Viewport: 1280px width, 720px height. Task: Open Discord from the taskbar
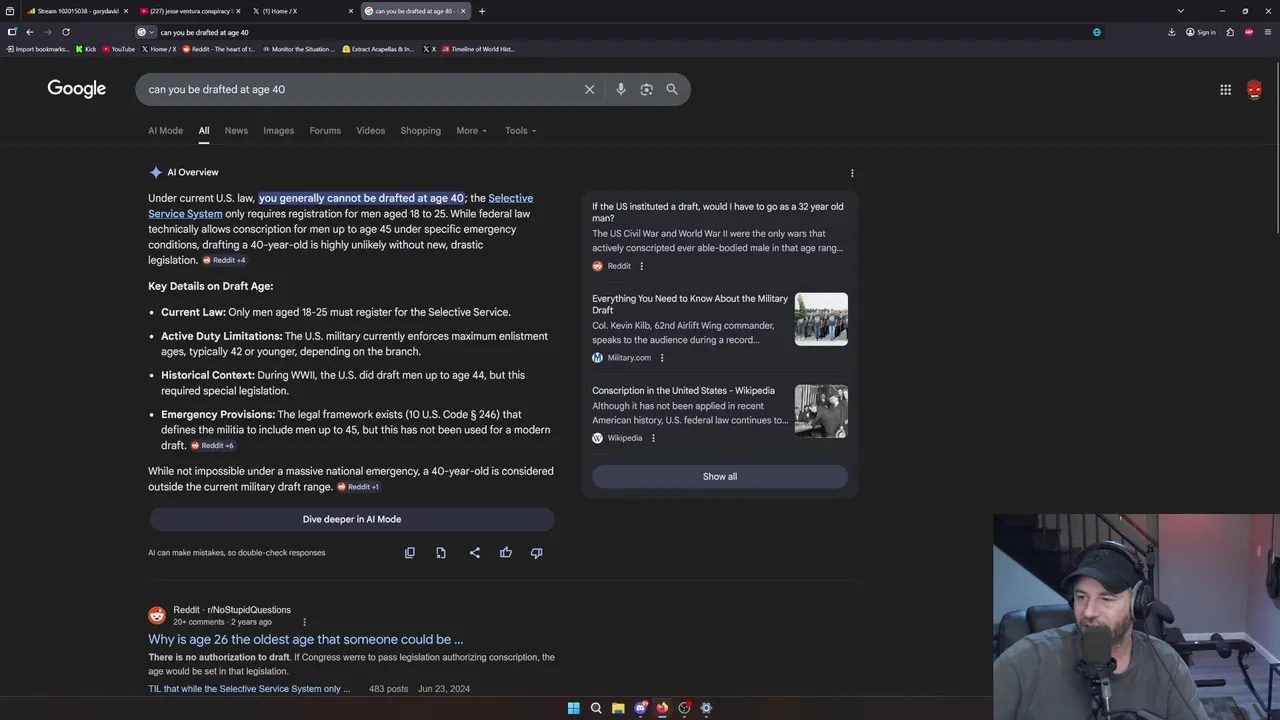click(640, 708)
